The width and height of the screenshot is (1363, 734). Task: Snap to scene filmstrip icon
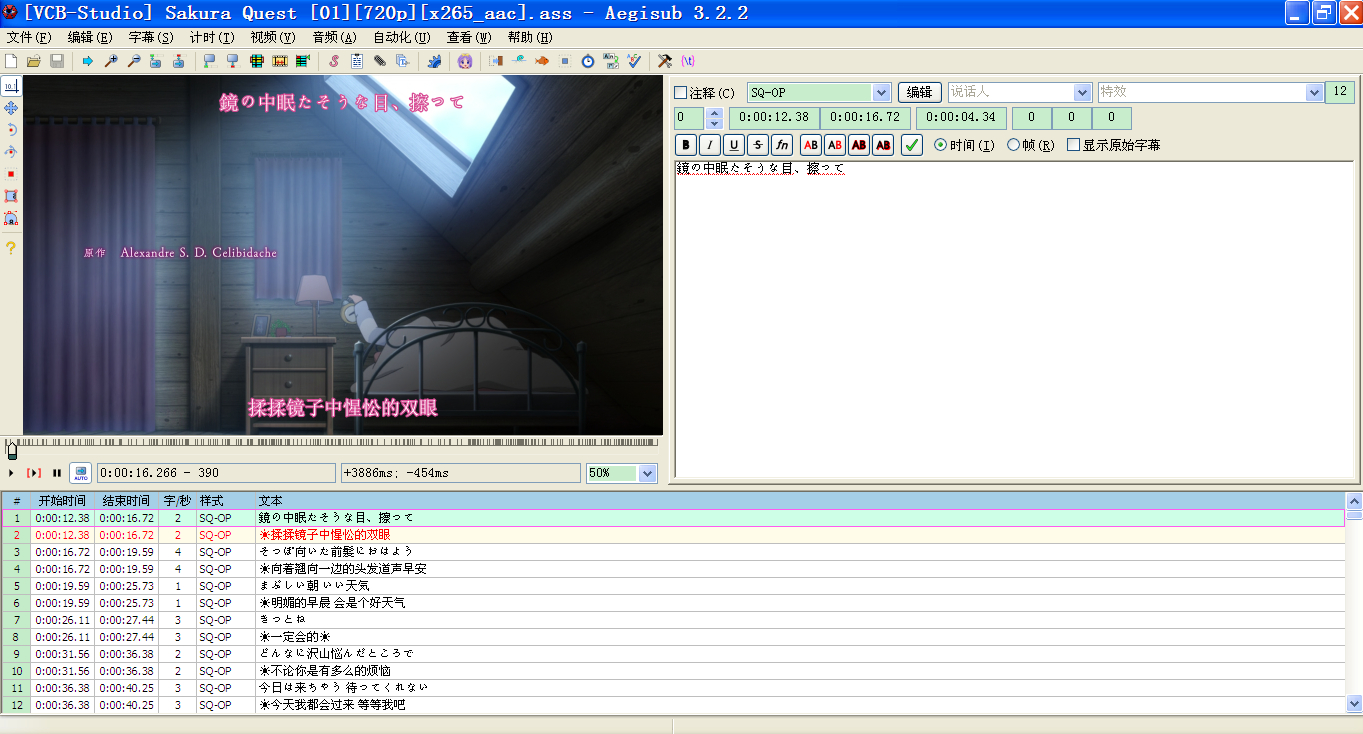pos(279,61)
